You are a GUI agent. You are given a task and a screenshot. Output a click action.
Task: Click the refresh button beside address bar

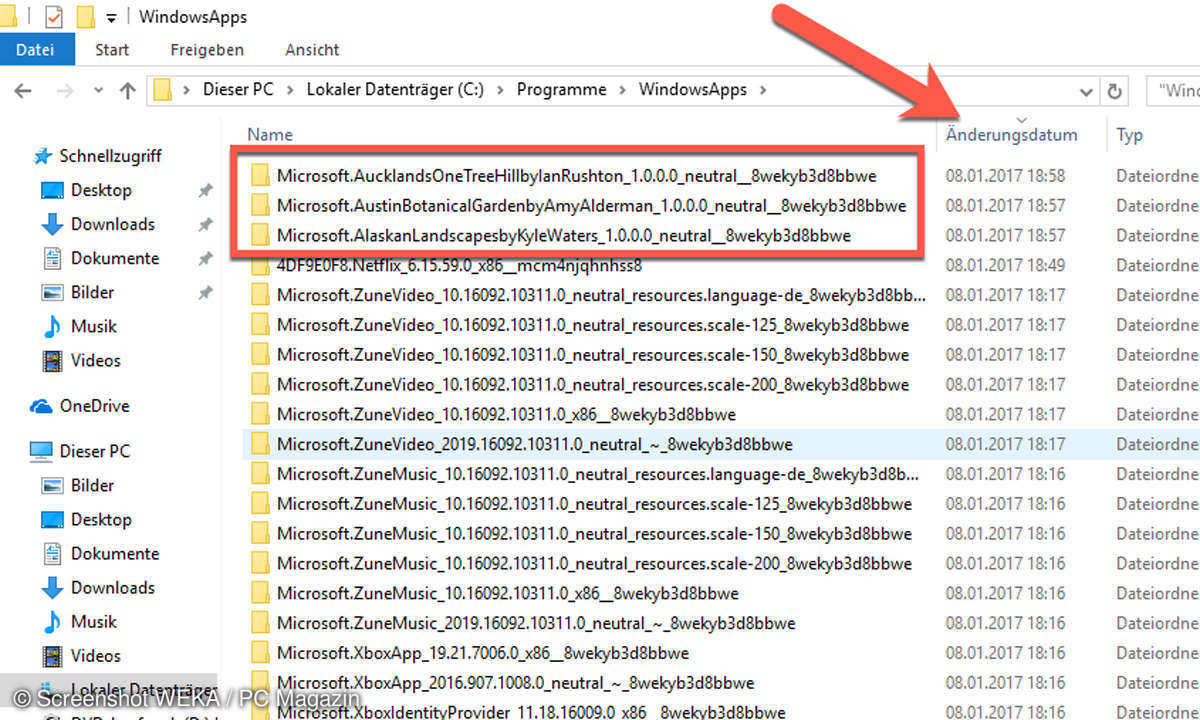coord(1114,90)
